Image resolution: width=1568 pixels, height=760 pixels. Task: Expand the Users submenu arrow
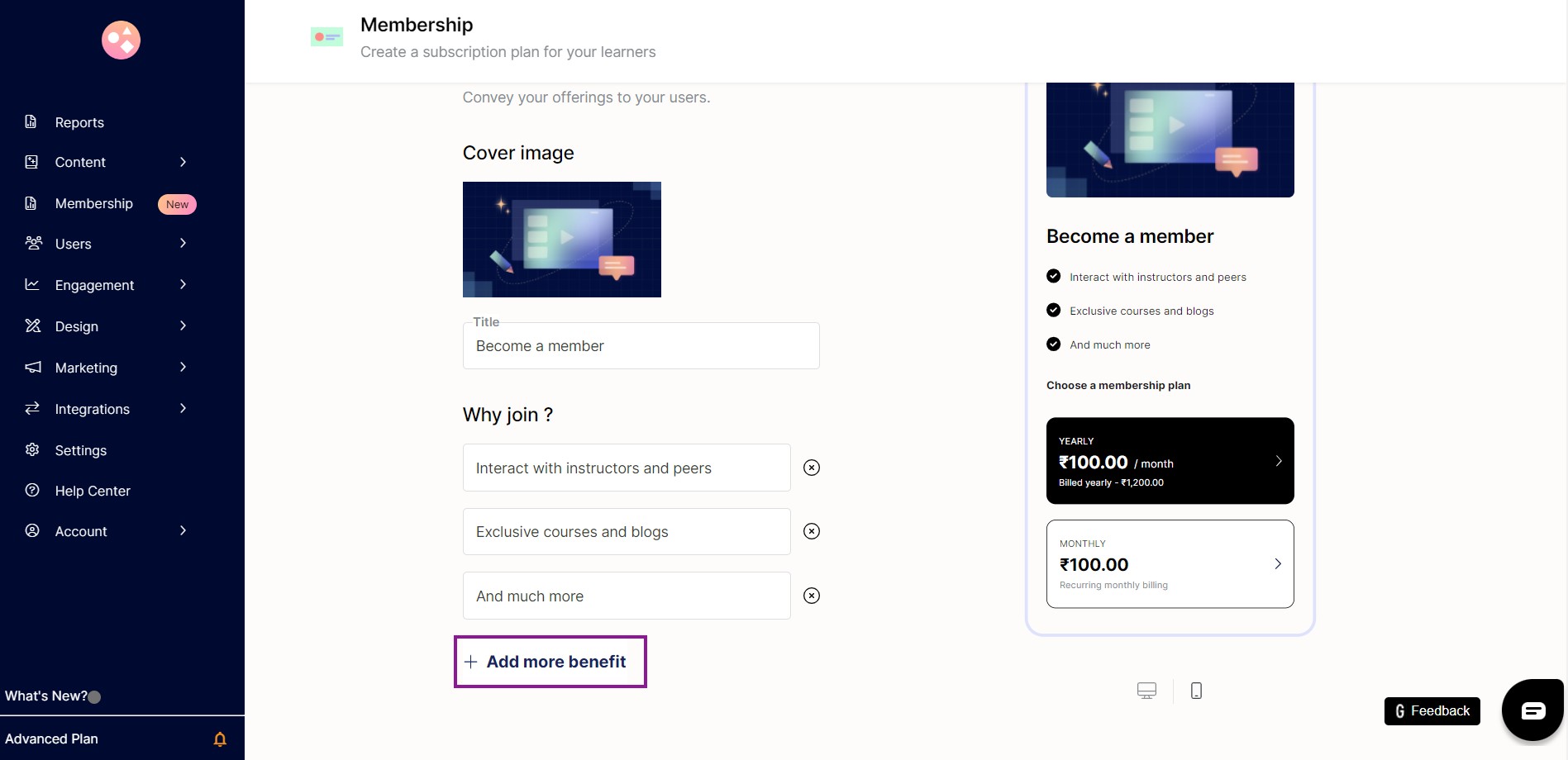point(183,244)
